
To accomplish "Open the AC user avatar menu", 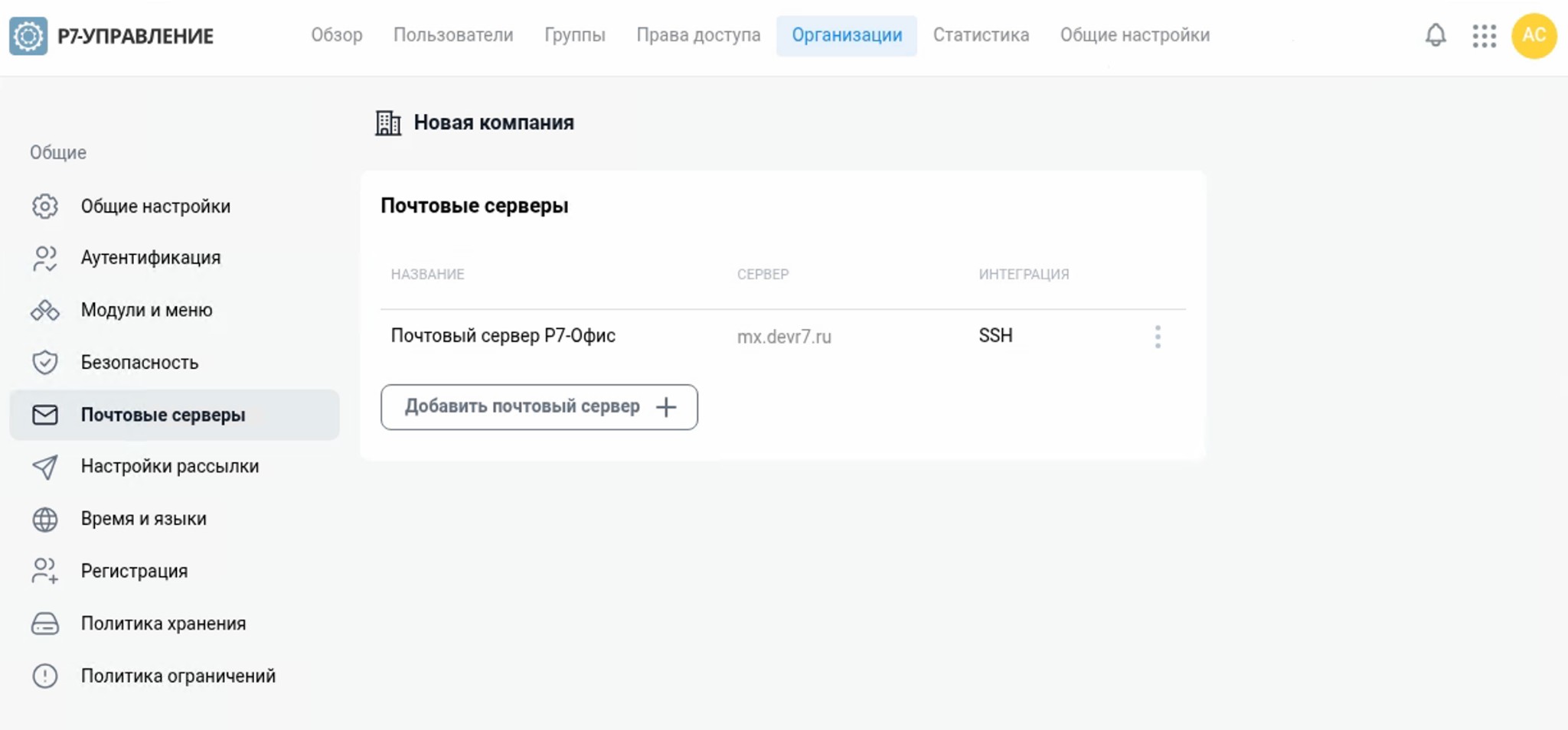I will [1534, 35].
